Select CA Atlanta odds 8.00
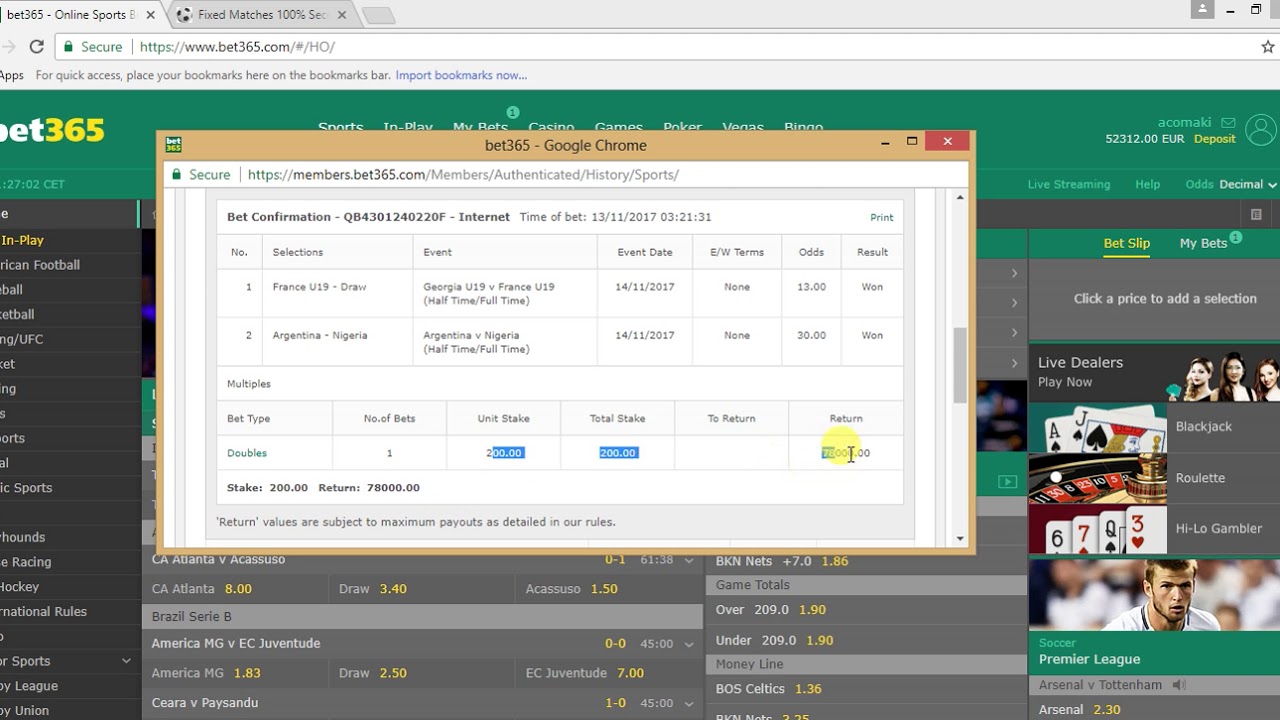The image size is (1280, 720). (236, 589)
